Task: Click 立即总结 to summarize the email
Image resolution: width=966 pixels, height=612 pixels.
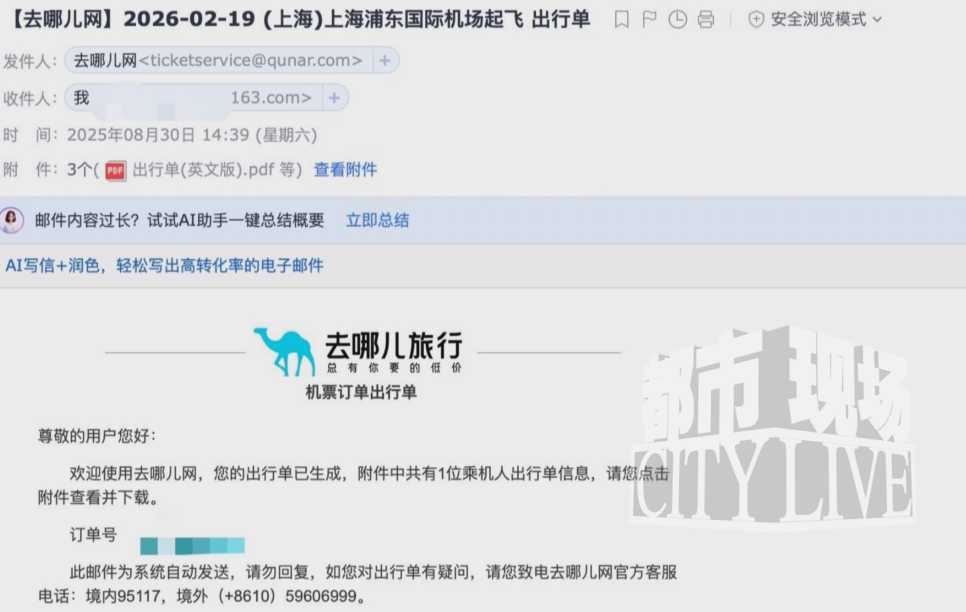Action: [377, 221]
